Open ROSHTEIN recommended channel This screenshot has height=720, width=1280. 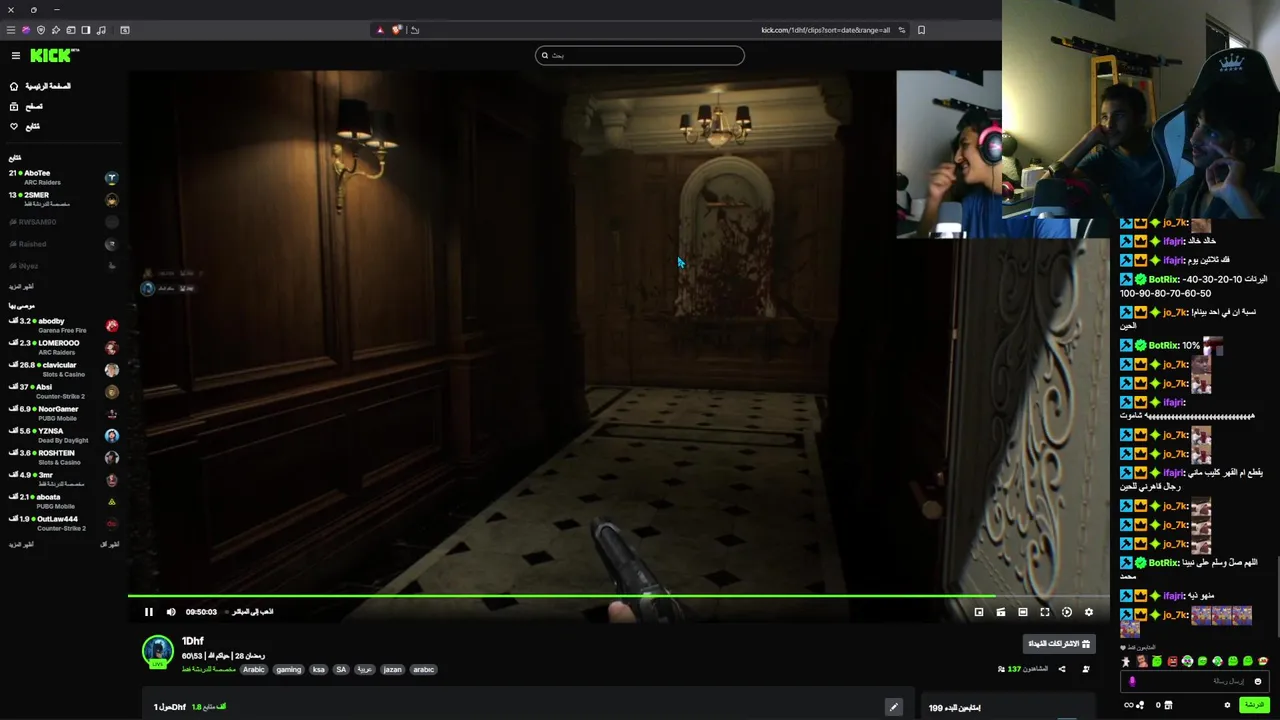coord(62,457)
